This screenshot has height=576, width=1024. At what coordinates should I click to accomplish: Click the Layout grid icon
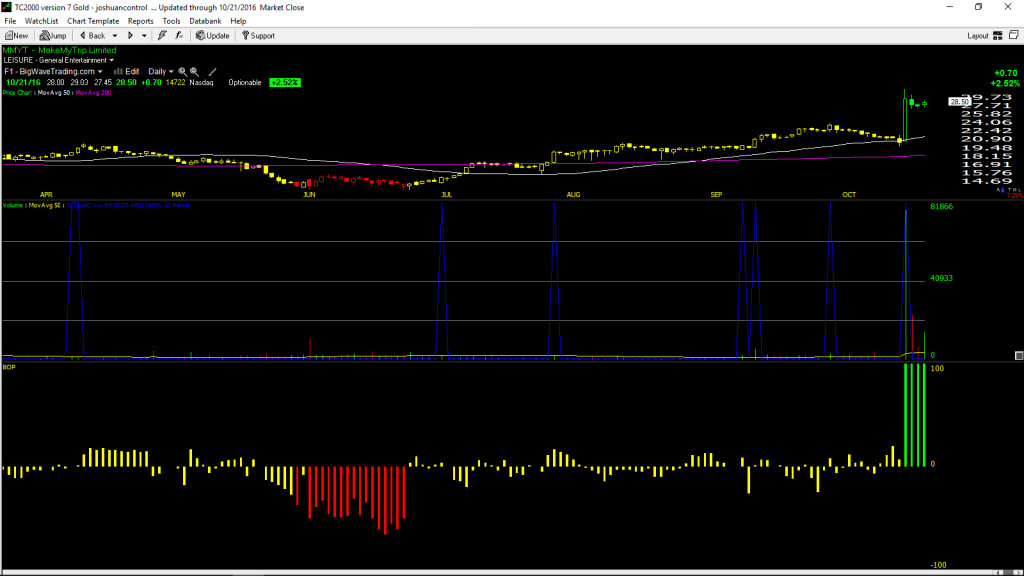pos(998,36)
